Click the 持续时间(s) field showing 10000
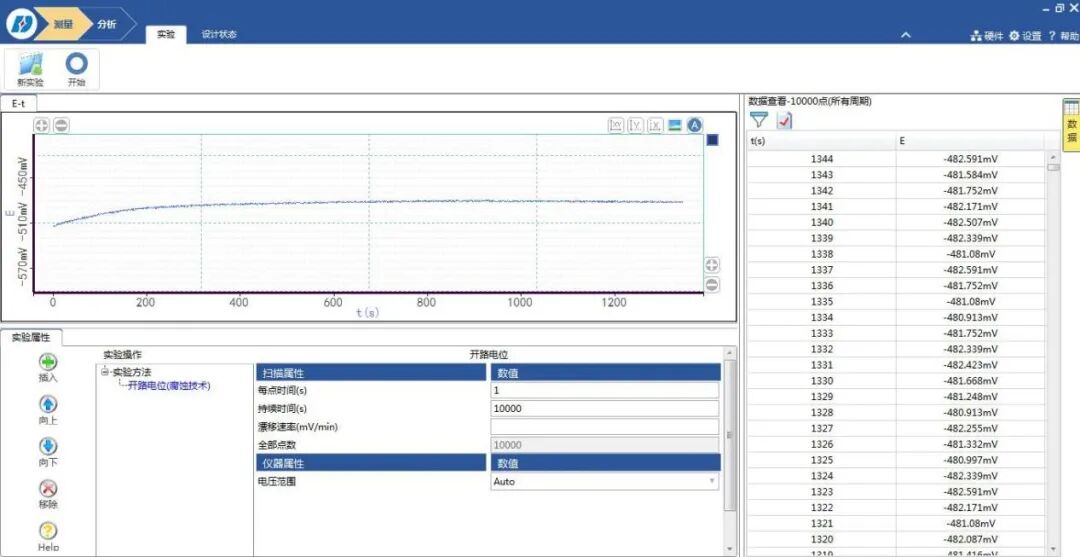 pyautogui.click(x=605, y=408)
